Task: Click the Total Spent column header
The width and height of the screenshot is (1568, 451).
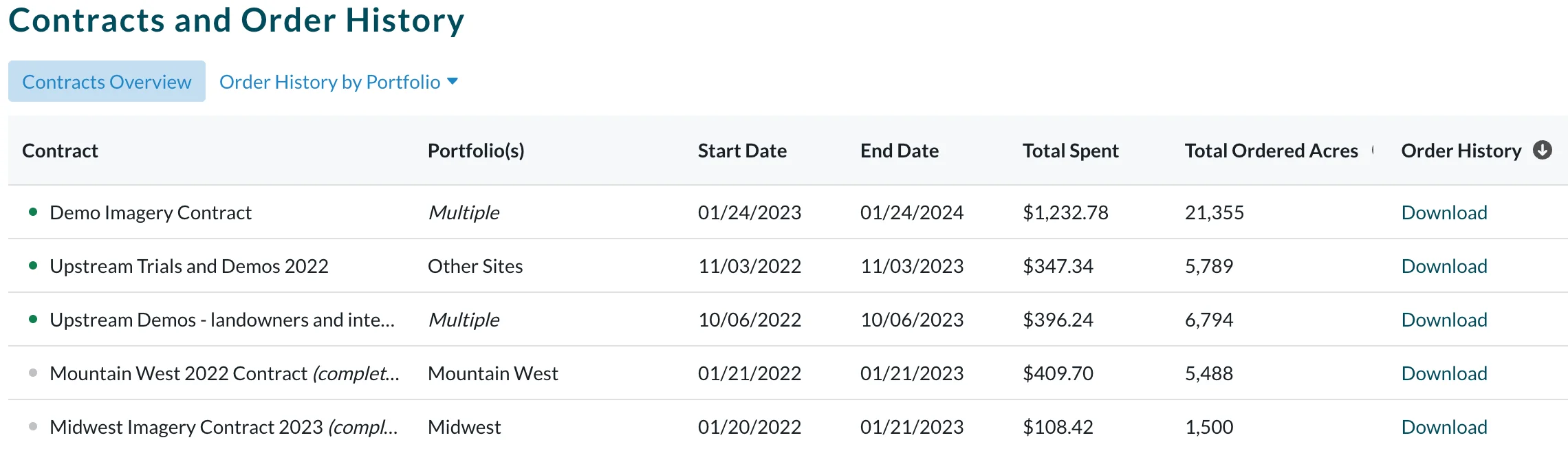Action: coord(1070,151)
